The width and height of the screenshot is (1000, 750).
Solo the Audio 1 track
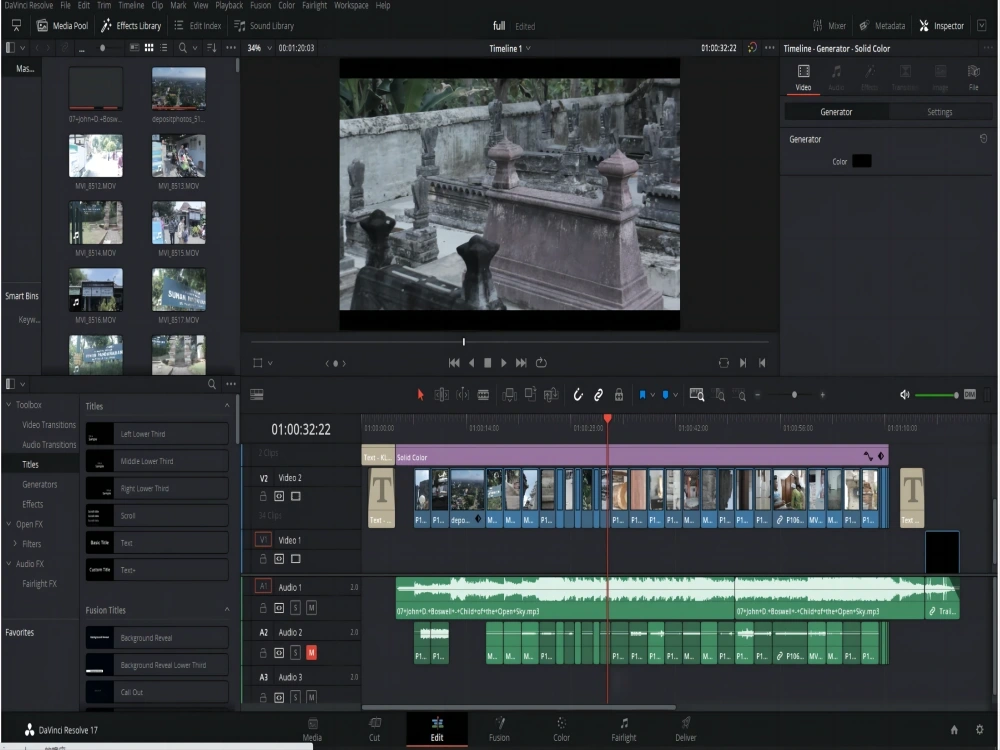295,608
